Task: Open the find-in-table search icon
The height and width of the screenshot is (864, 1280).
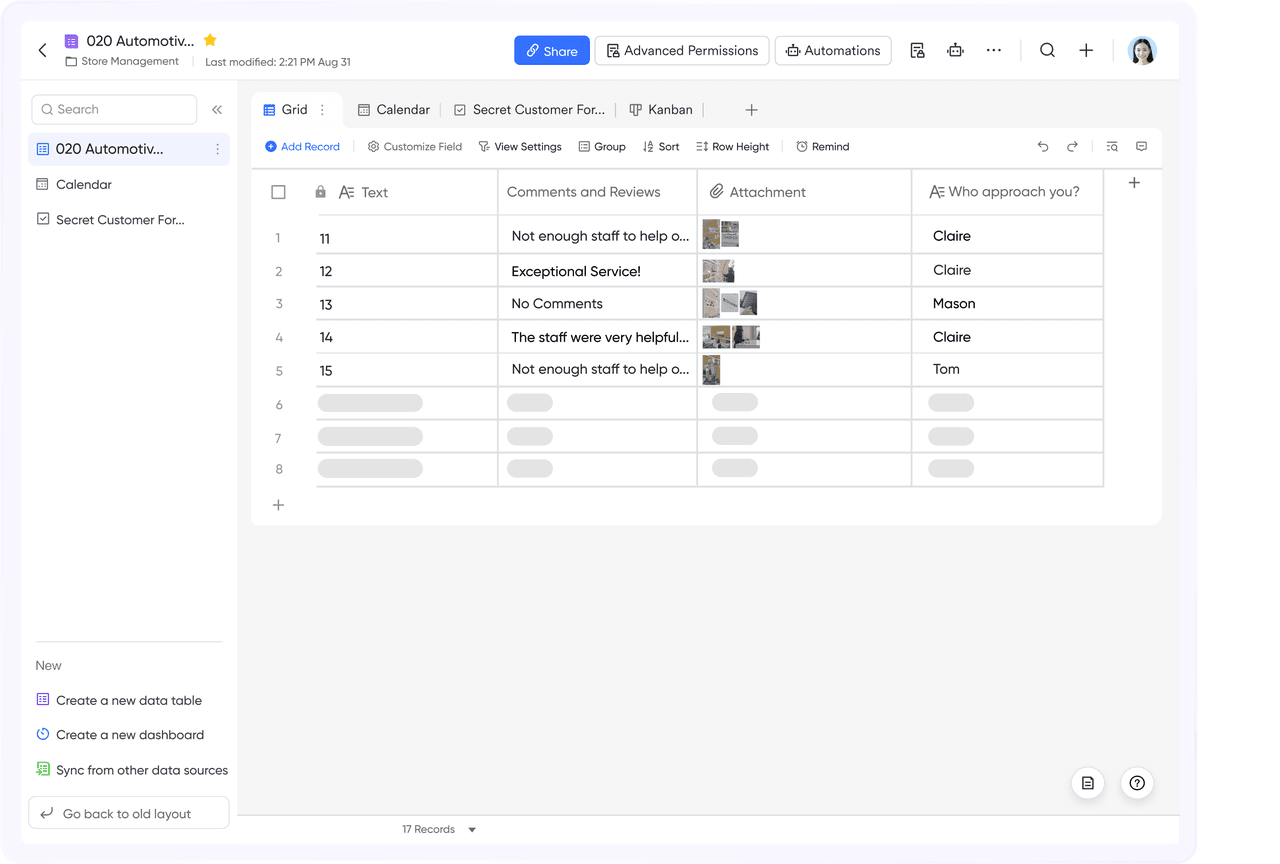Action: coord(1112,147)
